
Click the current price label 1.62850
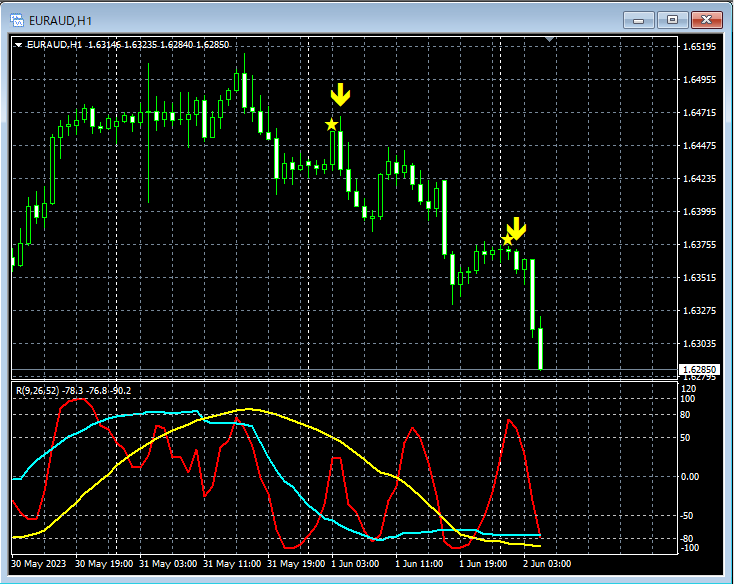(x=699, y=369)
